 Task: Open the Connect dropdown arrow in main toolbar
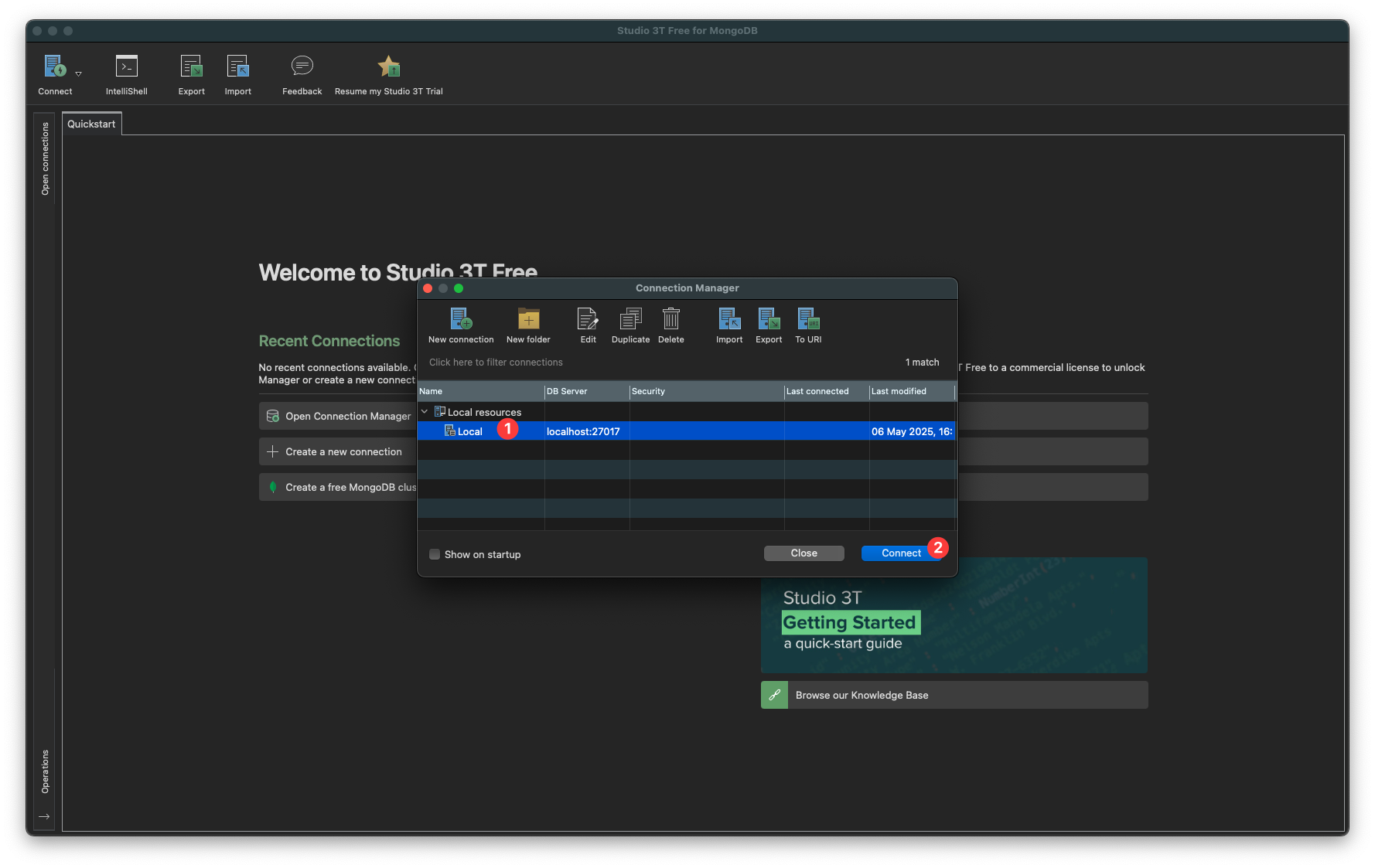[x=78, y=74]
